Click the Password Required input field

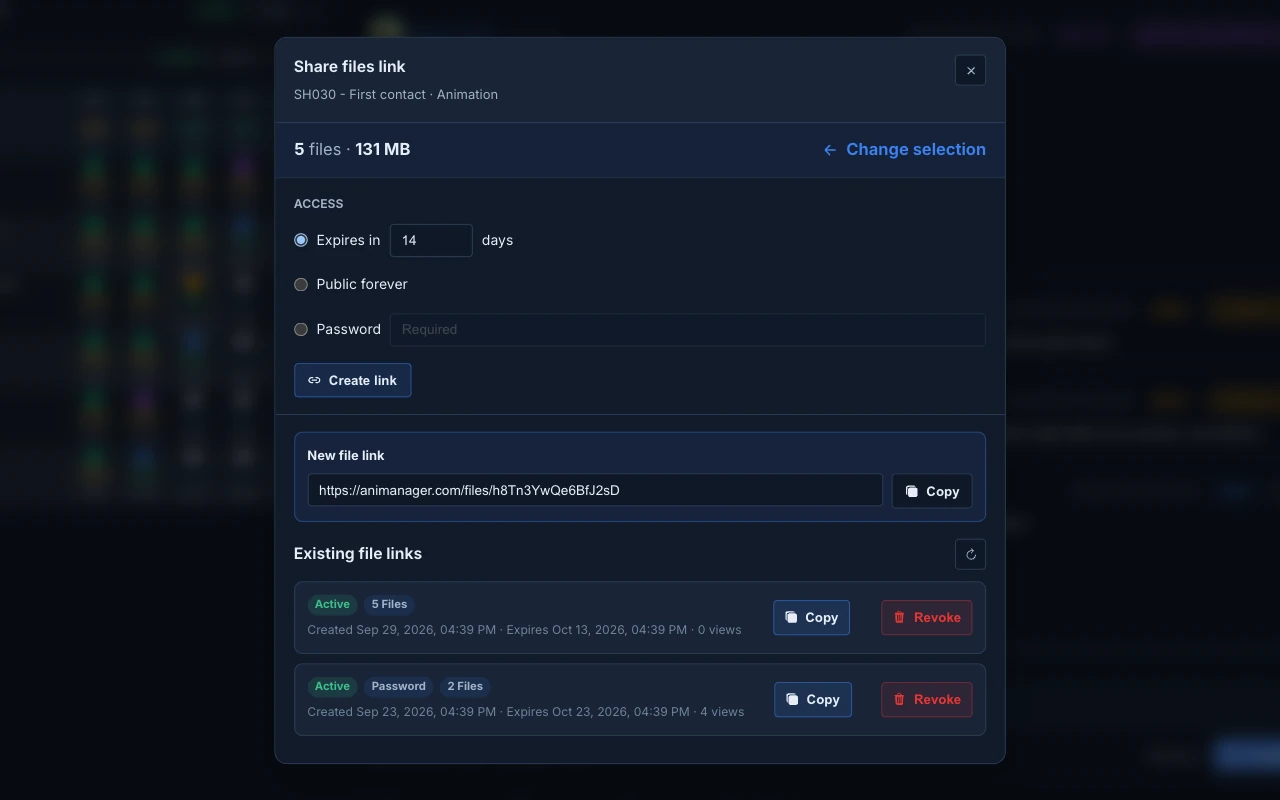(688, 329)
